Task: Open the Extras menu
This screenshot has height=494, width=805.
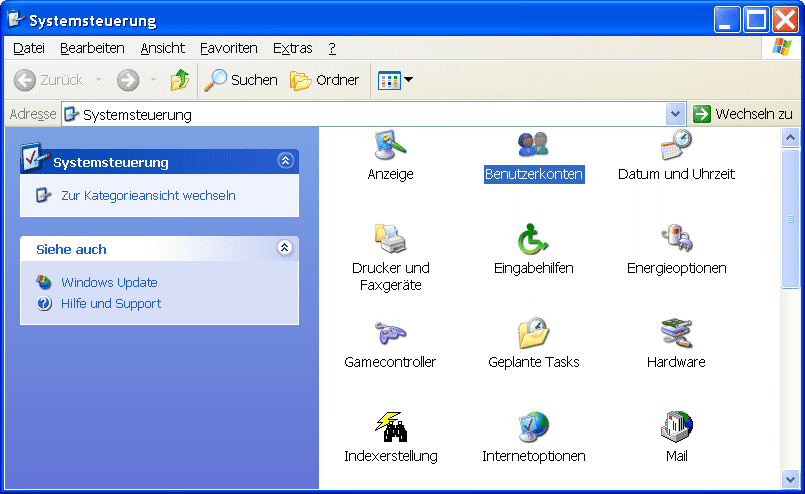Action: 293,48
